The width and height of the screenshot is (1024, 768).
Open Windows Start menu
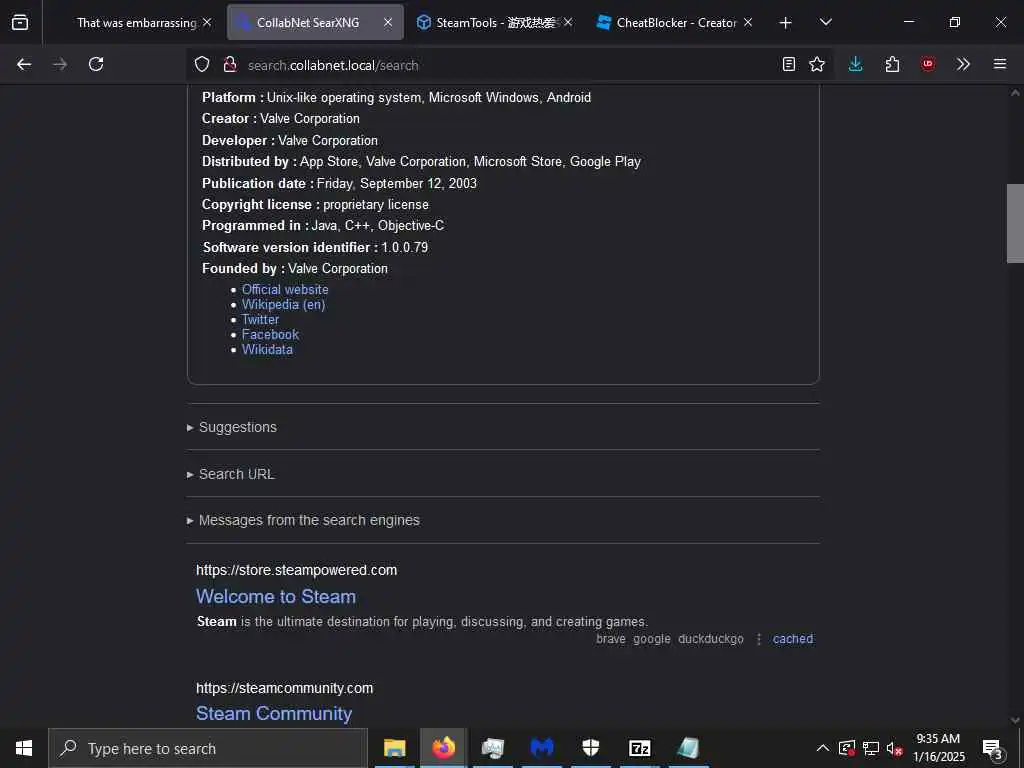[24, 748]
